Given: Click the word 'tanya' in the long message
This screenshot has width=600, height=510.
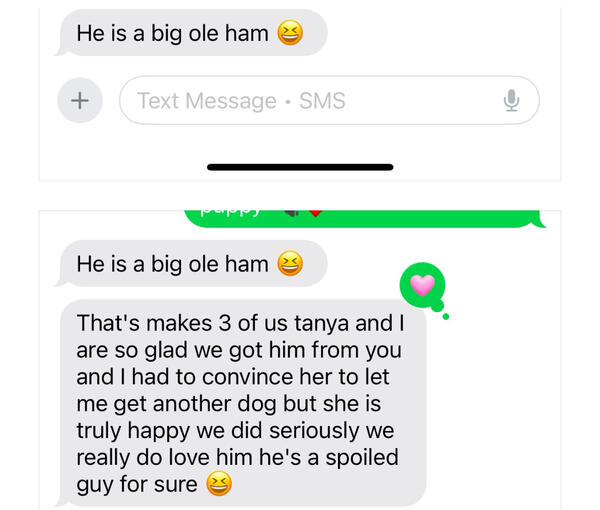Looking at the screenshot, I should 321,324.
